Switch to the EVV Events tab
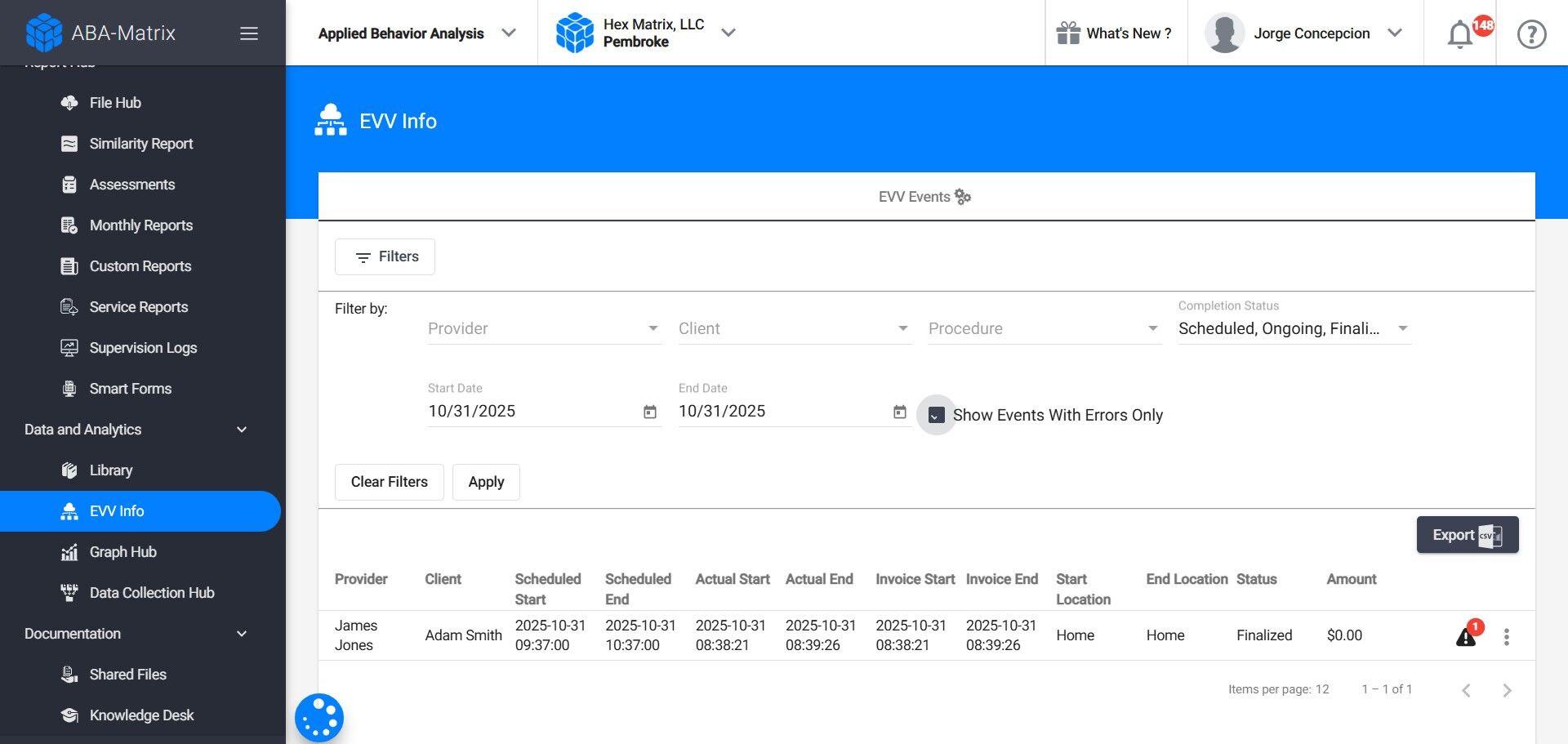Image resolution: width=1568 pixels, height=744 pixels. point(924,197)
